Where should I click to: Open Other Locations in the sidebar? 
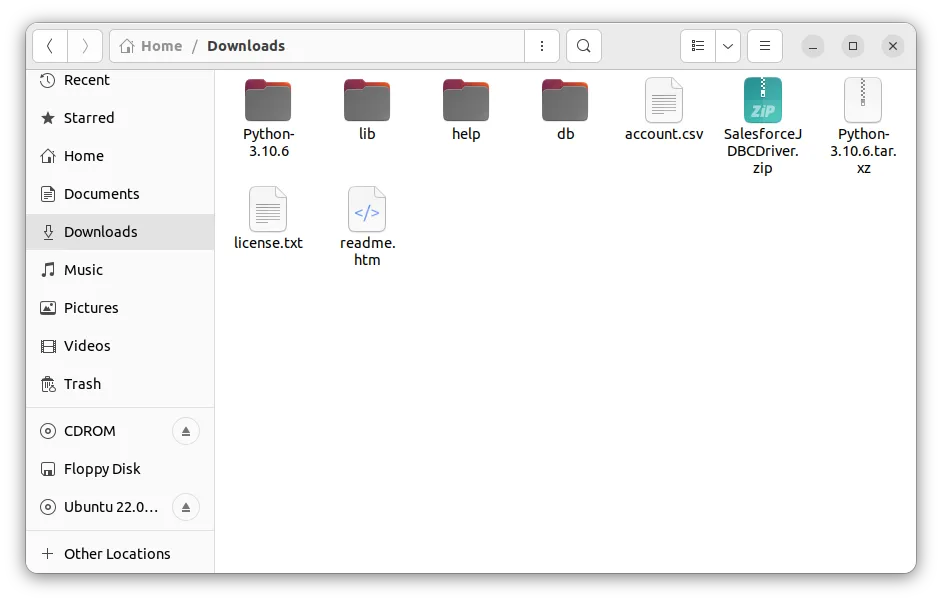(x=117, y=553)
